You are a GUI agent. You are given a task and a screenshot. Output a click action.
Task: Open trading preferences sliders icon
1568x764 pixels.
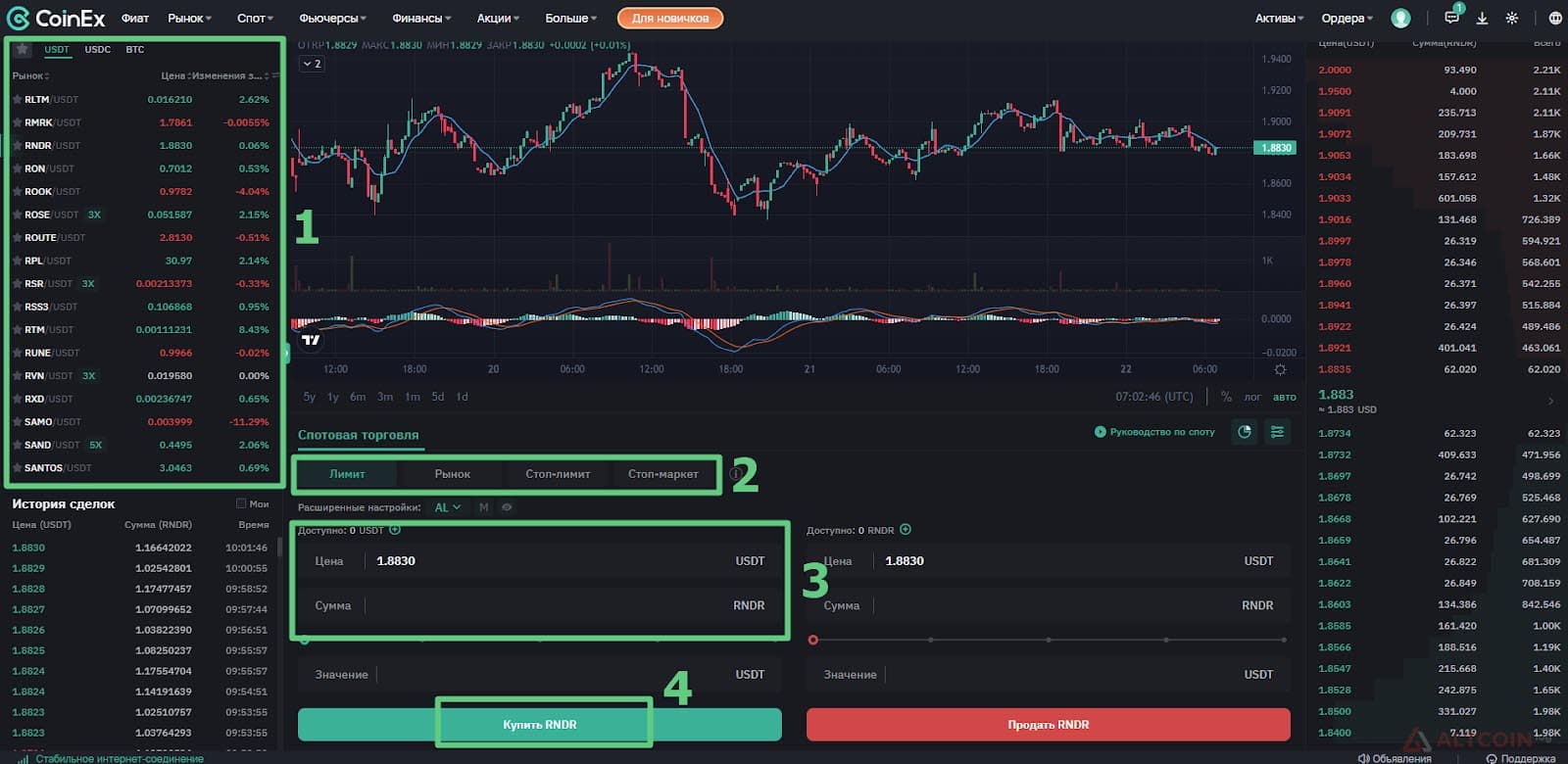click(x=1277, y=432)
